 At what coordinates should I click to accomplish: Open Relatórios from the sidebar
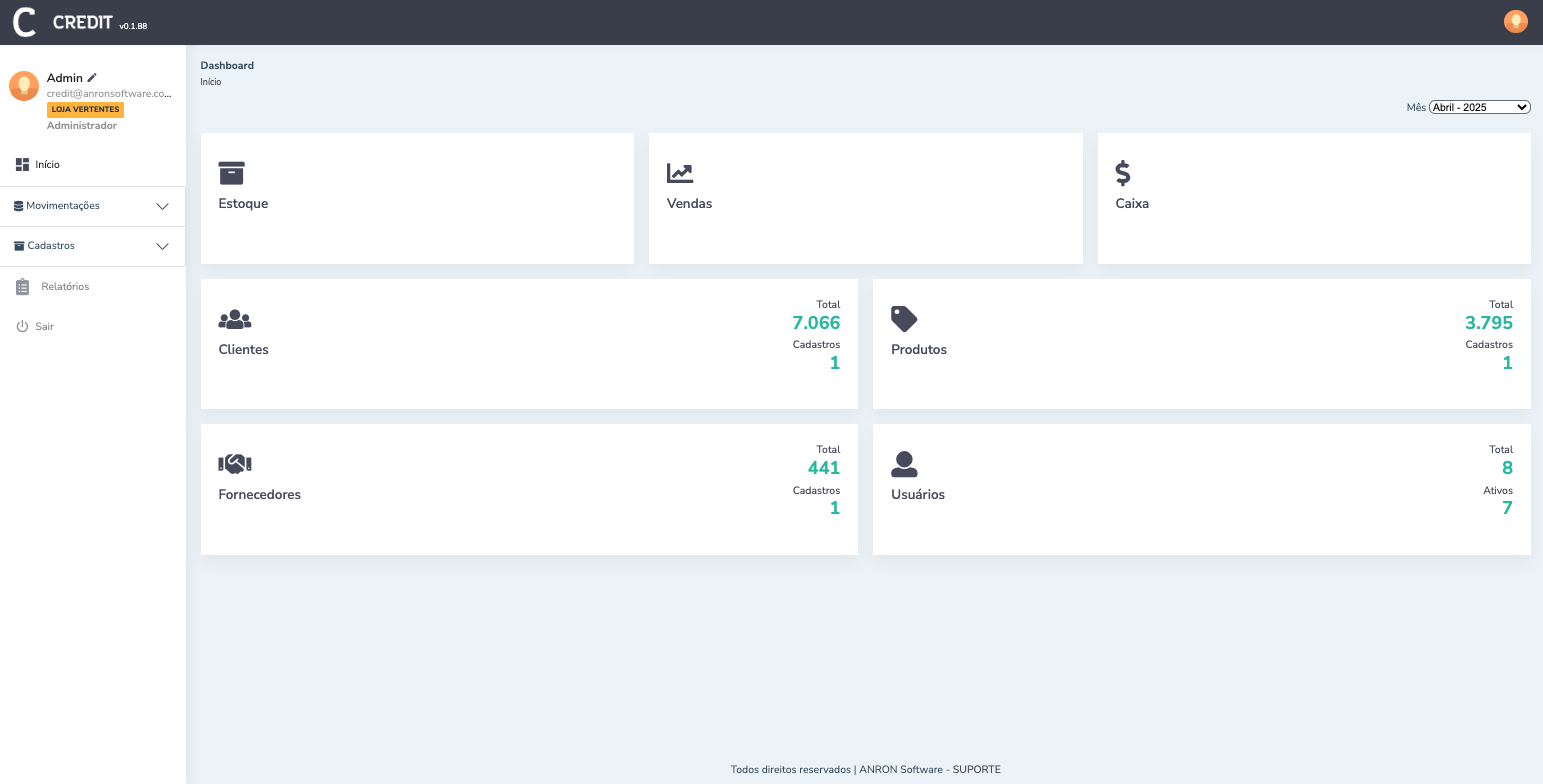point(65,287)
